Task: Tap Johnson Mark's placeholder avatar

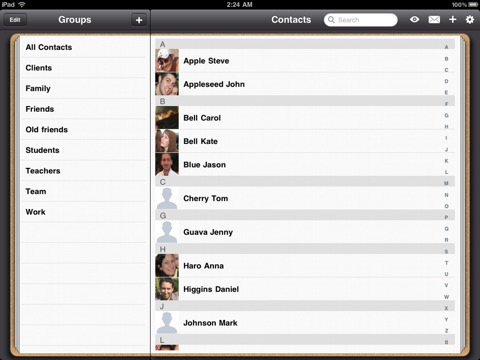Action: pyautogui.click(x=167, y=323)
